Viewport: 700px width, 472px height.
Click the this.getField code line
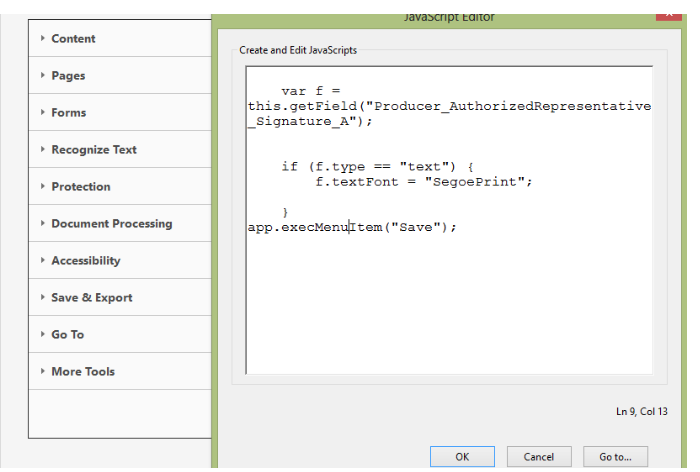449,106
